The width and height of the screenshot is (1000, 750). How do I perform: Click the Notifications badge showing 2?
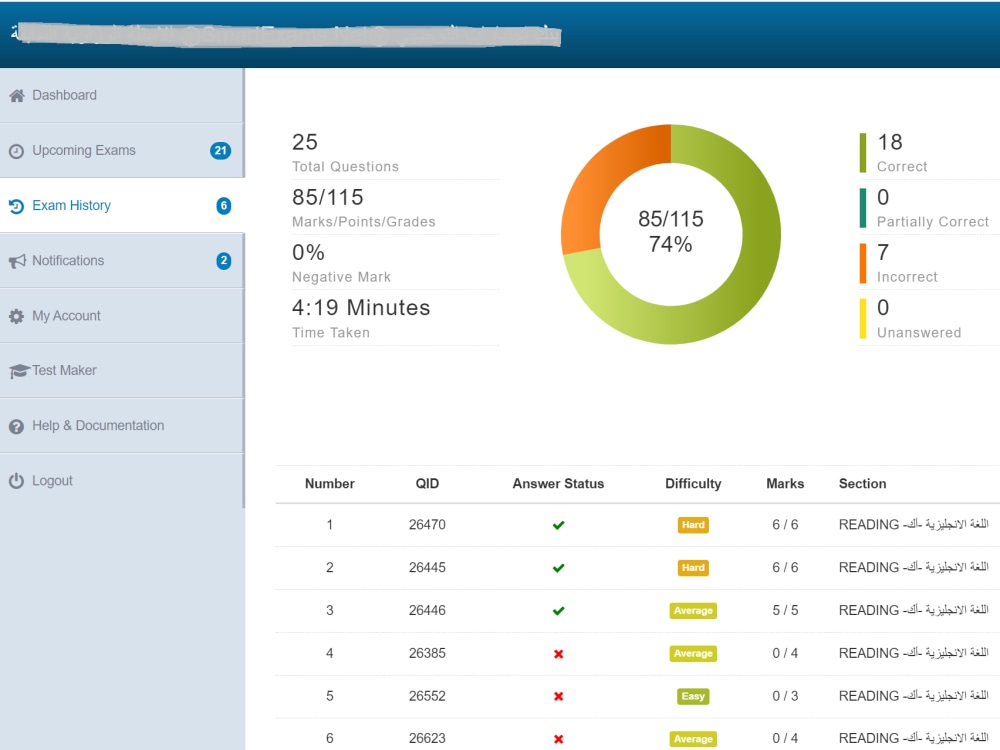click(x=223, y=261)
